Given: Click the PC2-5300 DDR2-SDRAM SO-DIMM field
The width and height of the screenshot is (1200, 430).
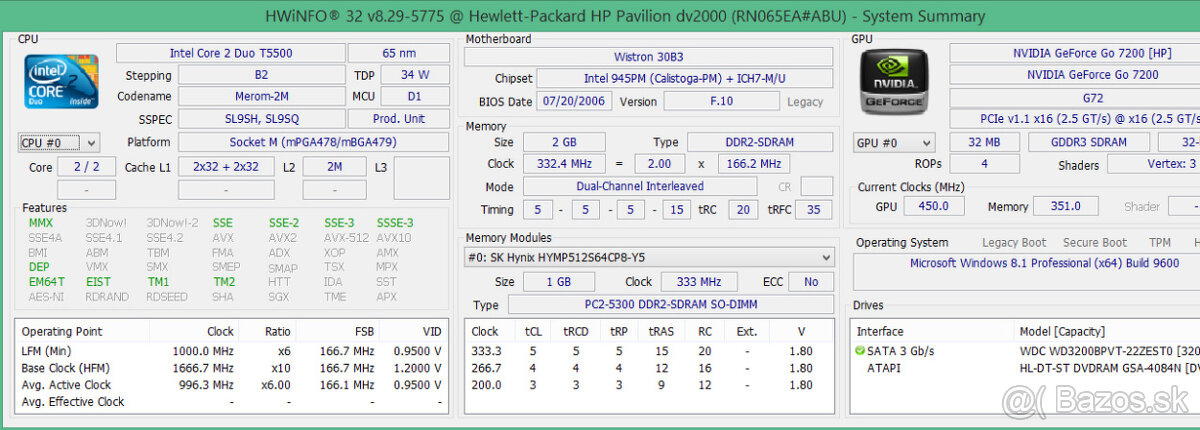Looking at the screenshot, I should click(670, 305).
